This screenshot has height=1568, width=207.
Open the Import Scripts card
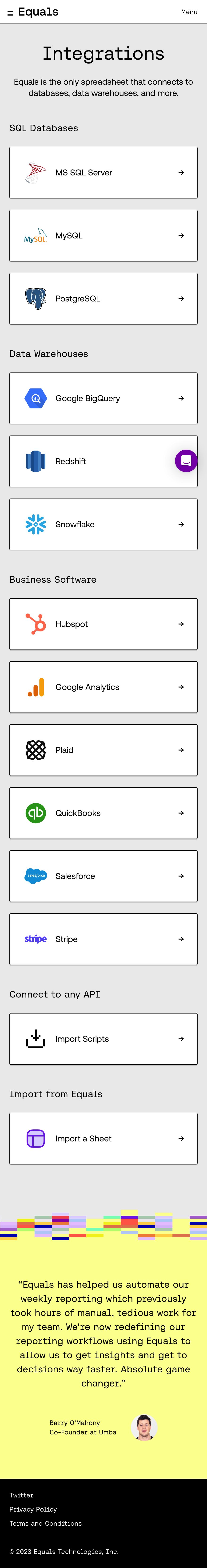coord(103,1039)
